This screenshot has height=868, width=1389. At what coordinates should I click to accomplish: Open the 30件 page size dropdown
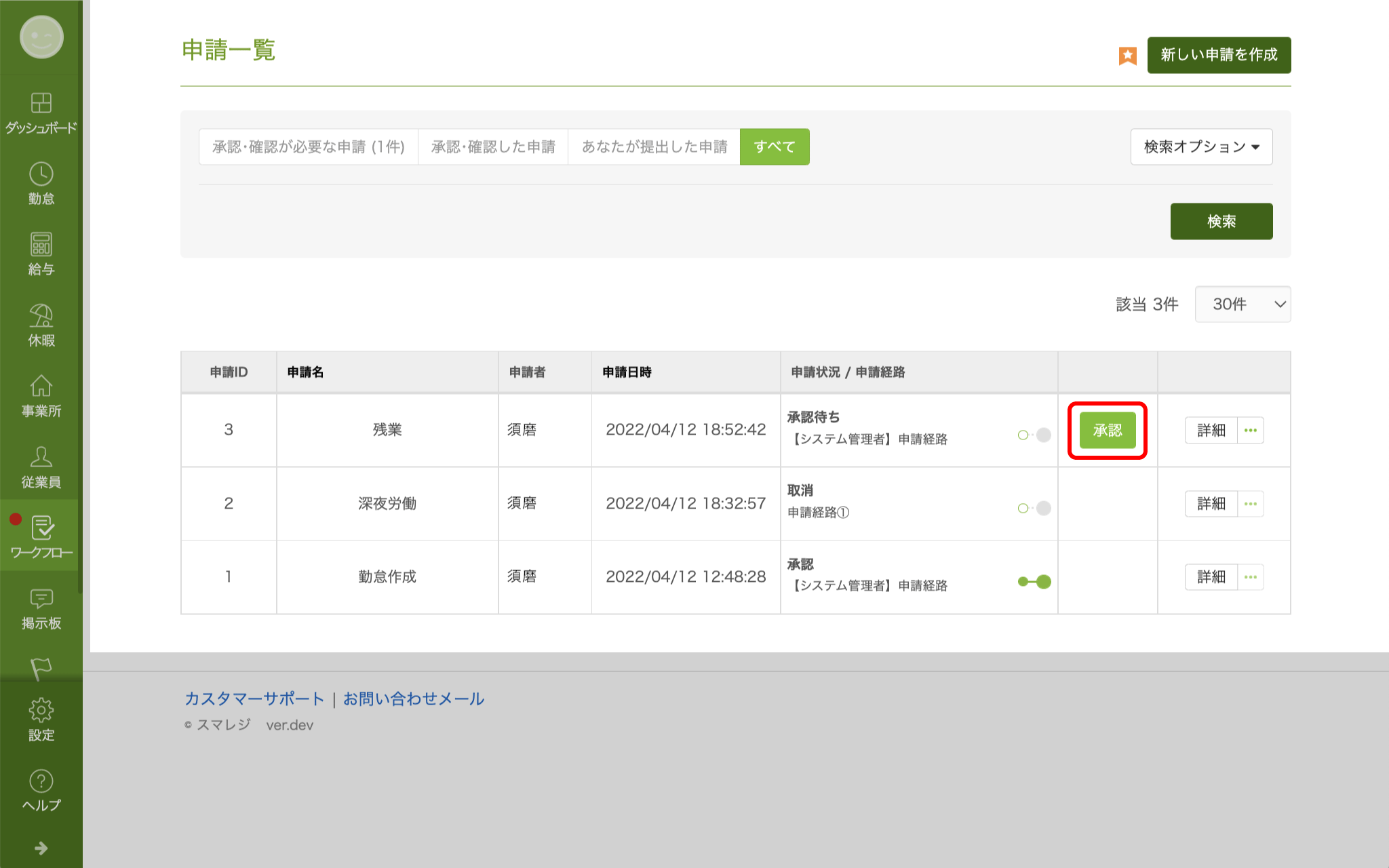pos(1243,304)
